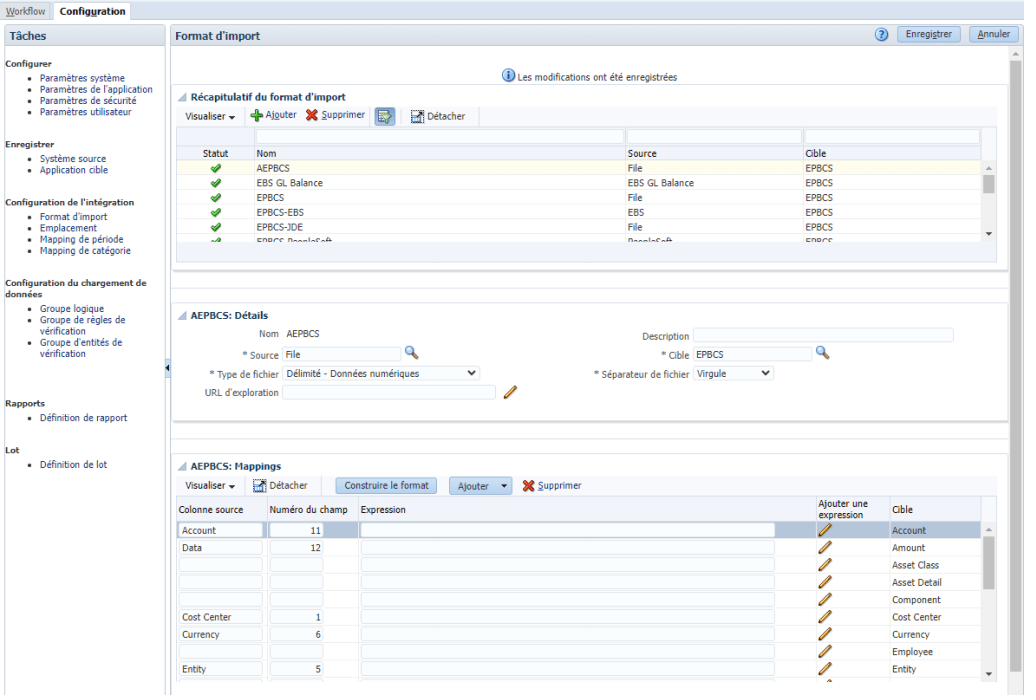
Task: Click the Nom column filter field
Action: tap(440, 137)
